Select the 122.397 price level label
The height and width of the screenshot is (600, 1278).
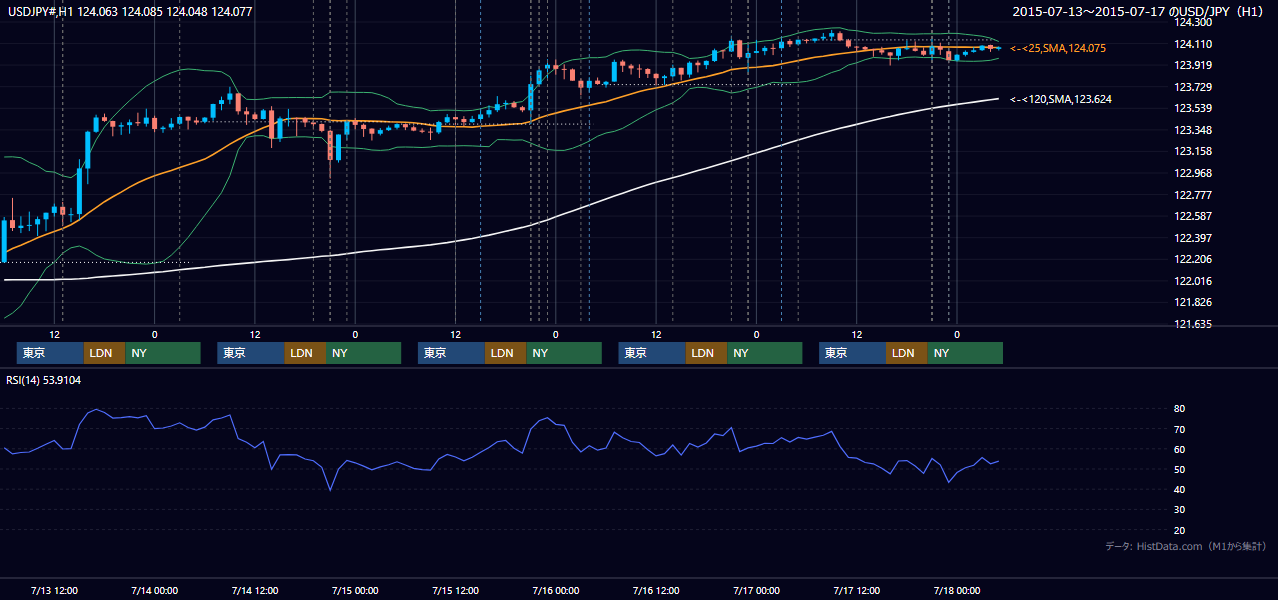(x=1192, y=238)
